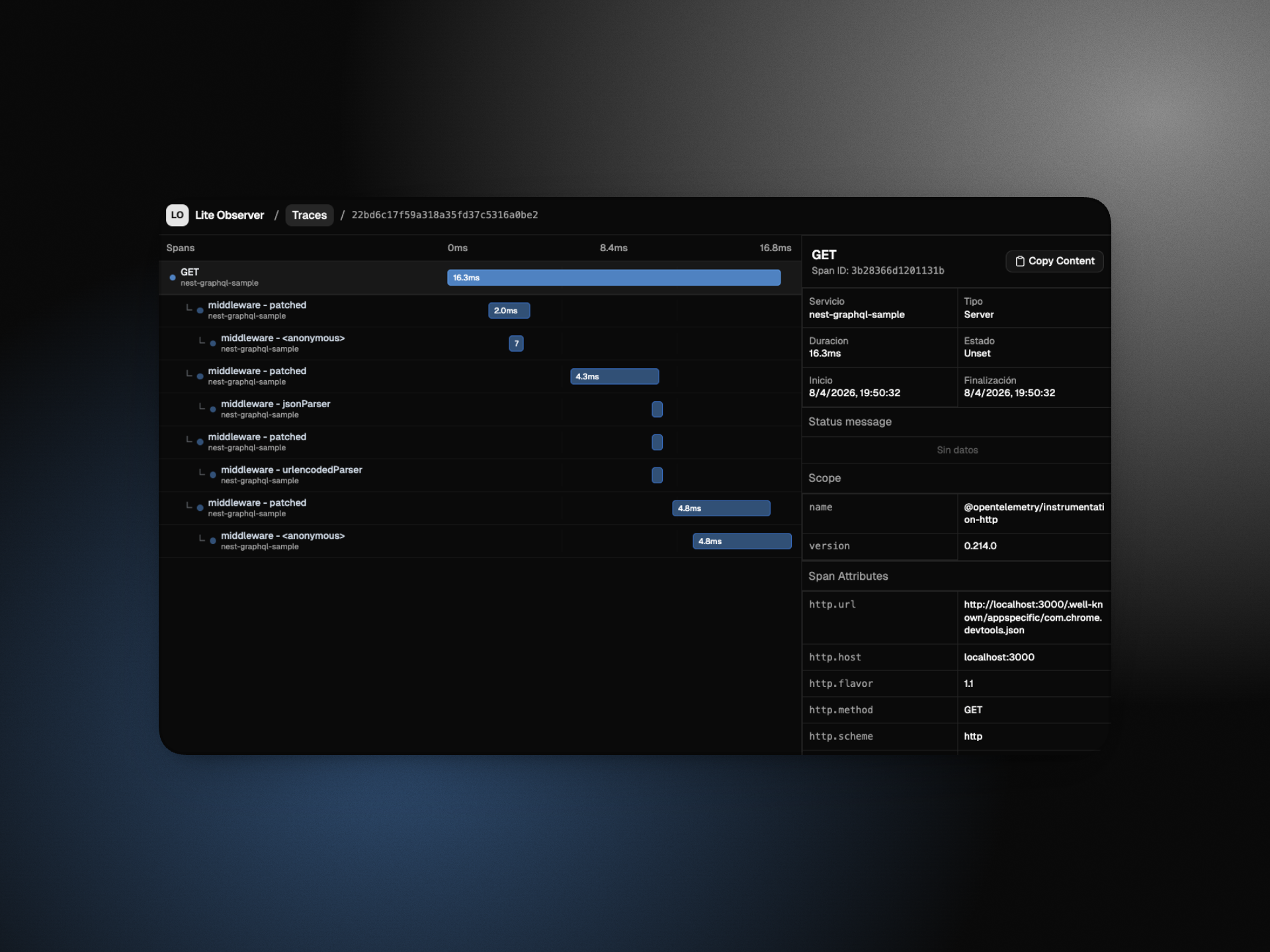Click the Span ID 3b28366d1201131b text
The image size is (1270, 952).
click(878, 270)
